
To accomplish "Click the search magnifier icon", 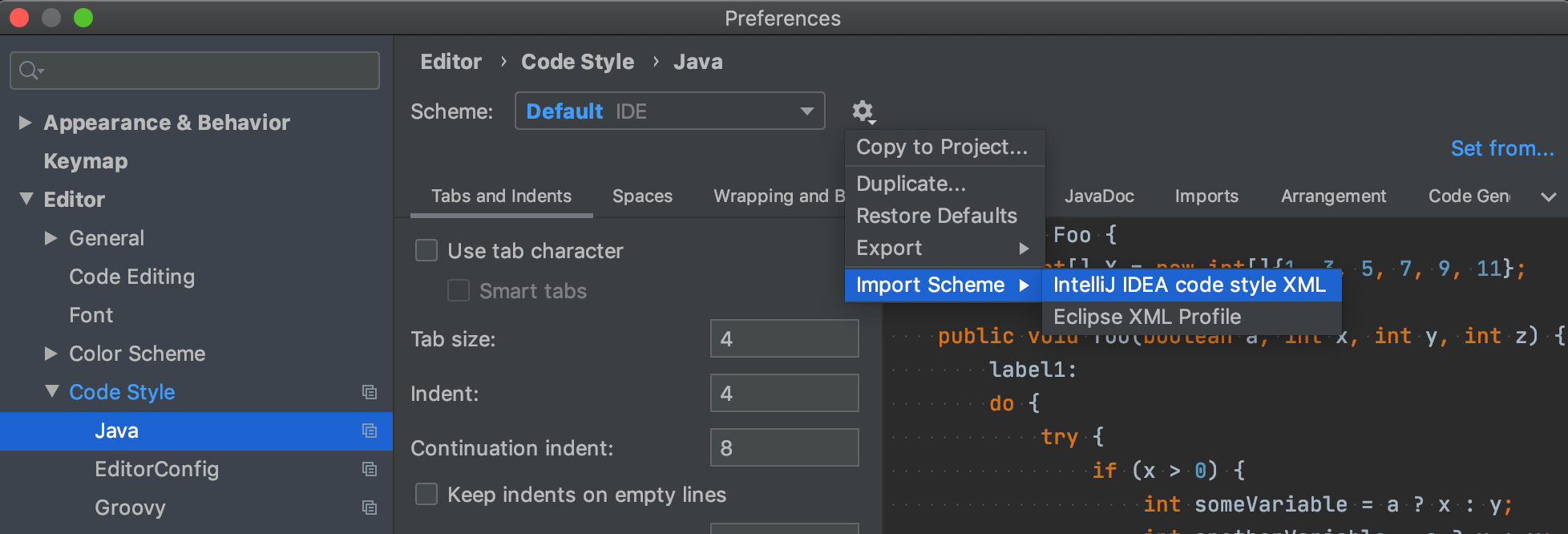I will pyautogui.click(x=30, y=71).
